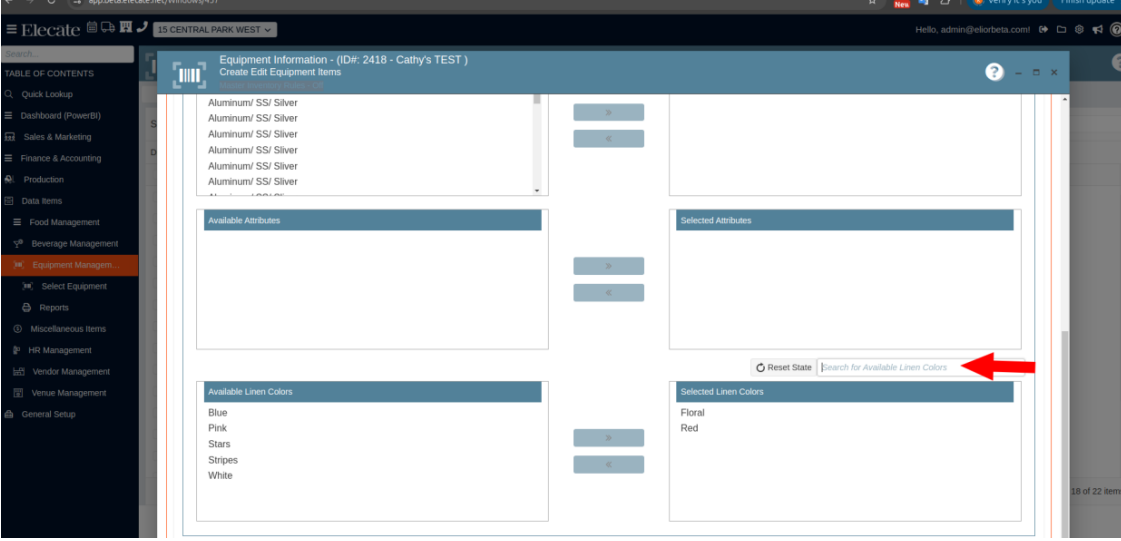Screen dimensions: 1121x541
Task: Select White in Available Linen Colors
Action: (x=220, y=475)
